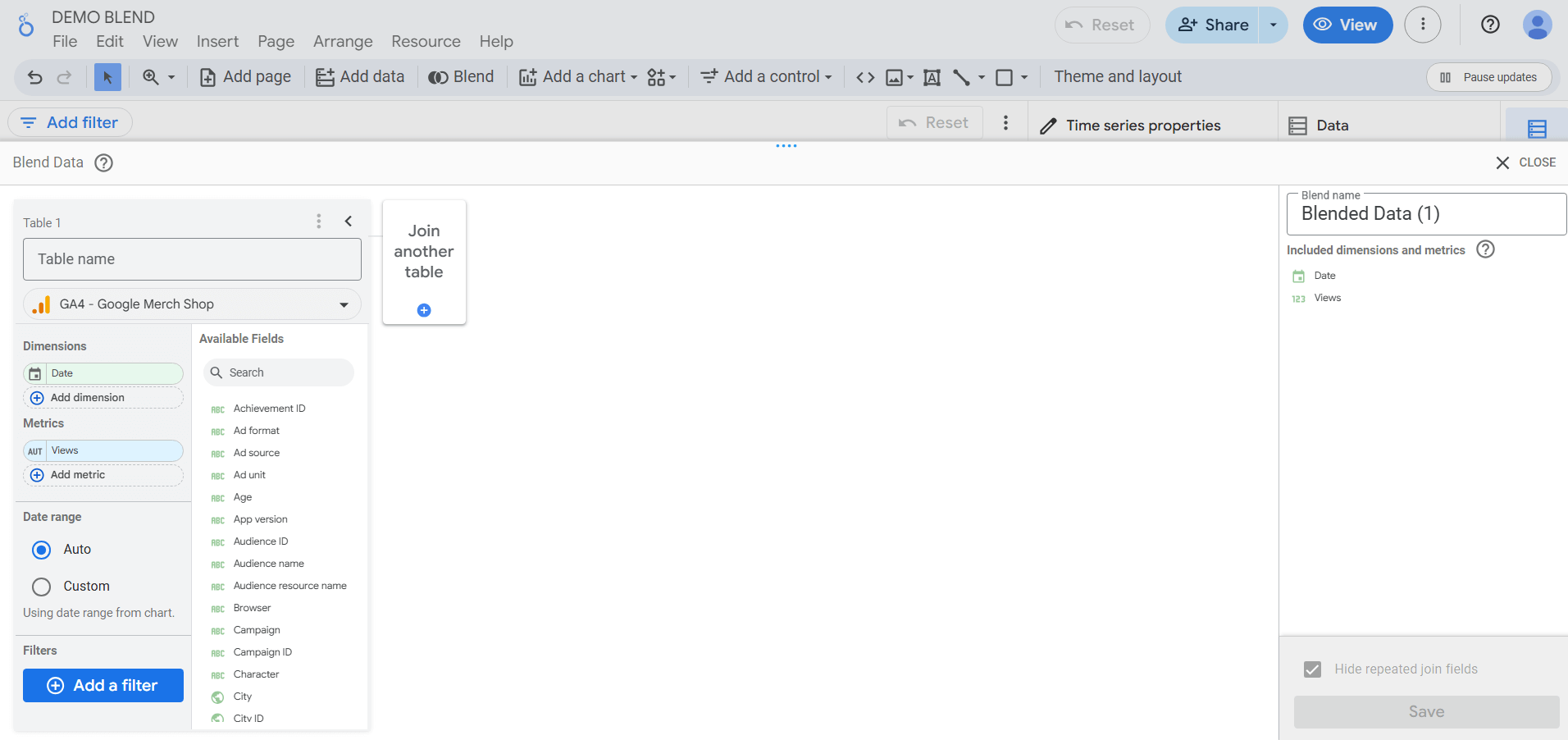The height and width of the screenshot is (740, 1568).
Task: Open the Arrange menu
Action: [x=343, y=41]
